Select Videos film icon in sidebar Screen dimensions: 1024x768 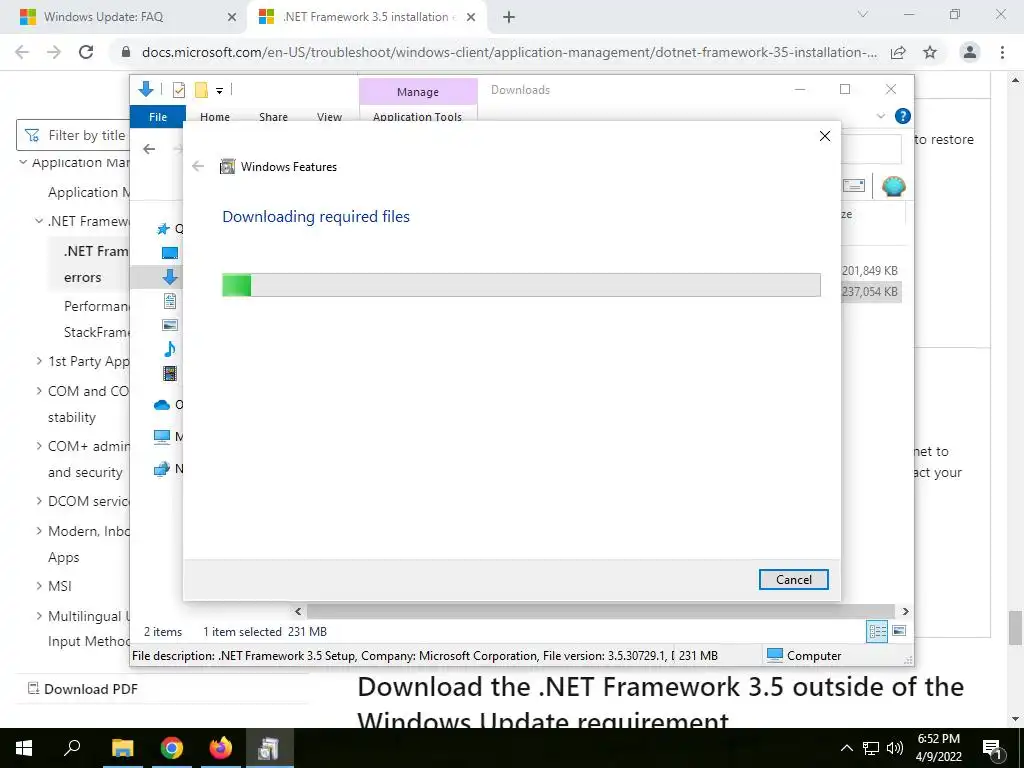[x=170, y=374]
